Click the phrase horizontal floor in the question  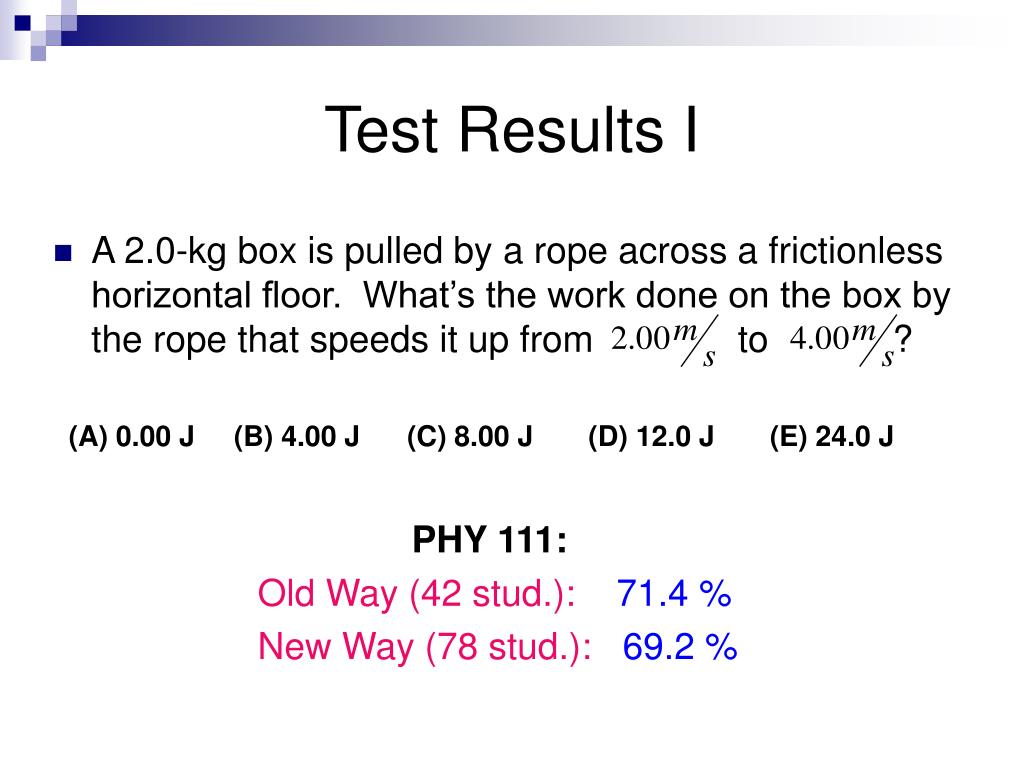(216, 295)
